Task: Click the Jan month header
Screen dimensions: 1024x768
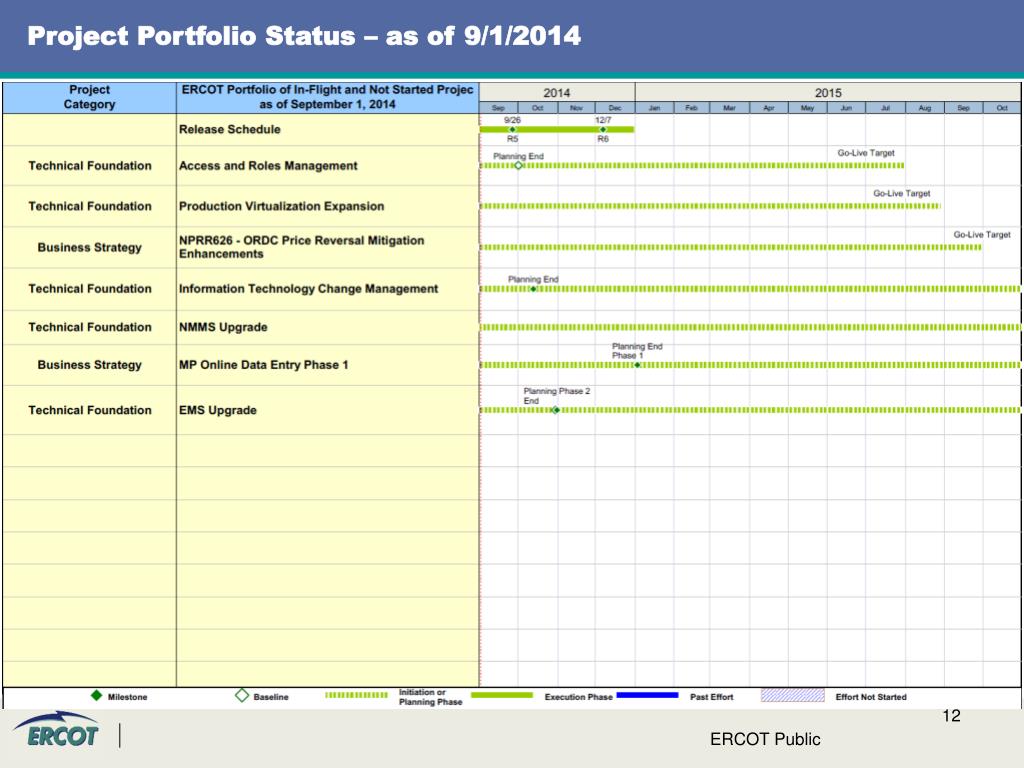Action: click(x=654, y=108)
